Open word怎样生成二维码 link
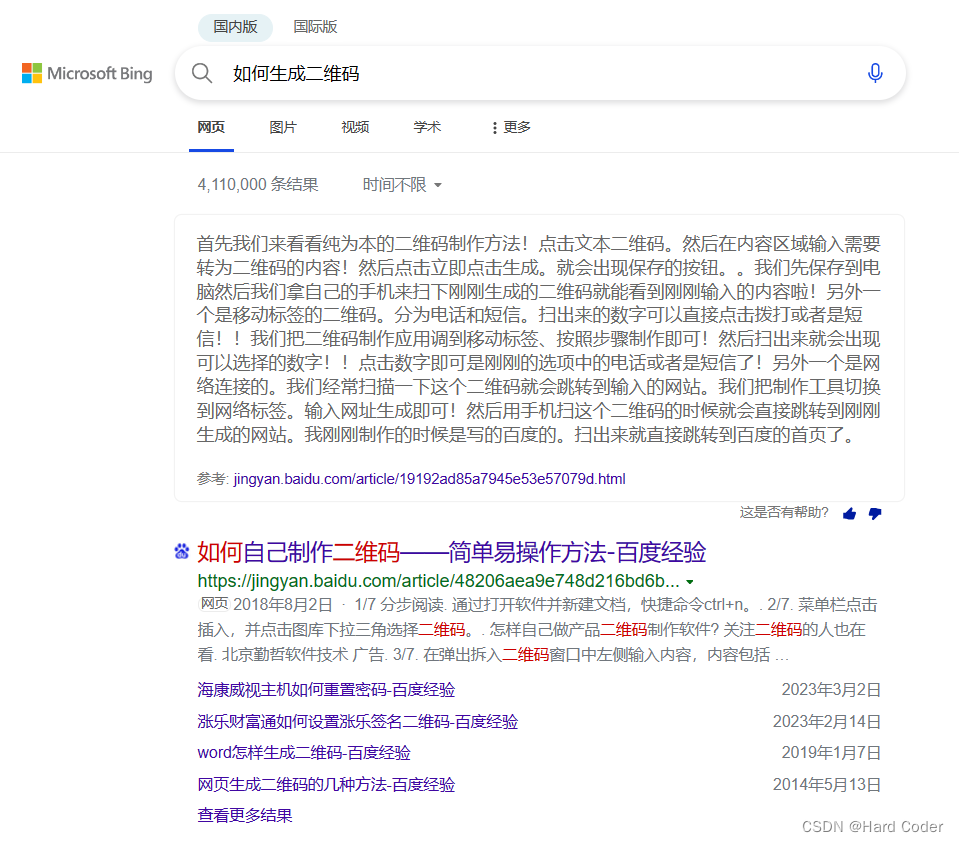This screenshot has height=842, width=959. pyautogui.click(x=304, y=753)
